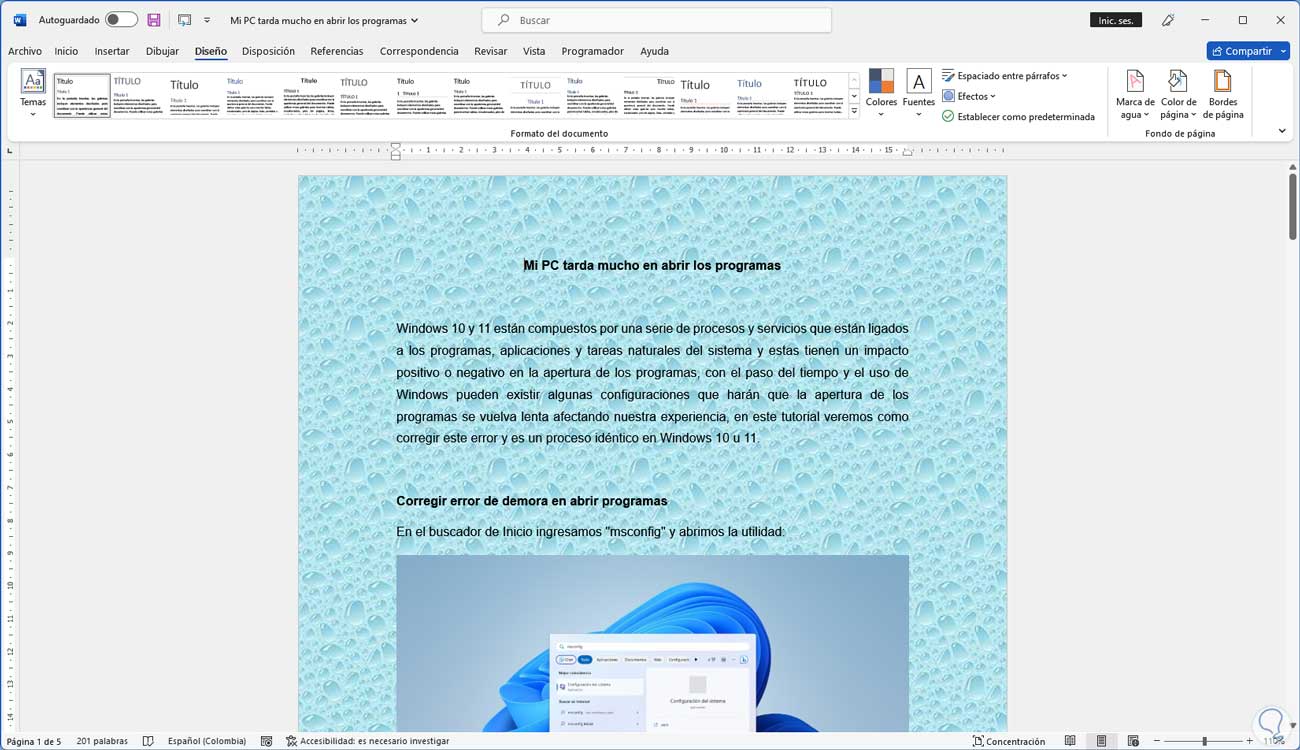Image resolution: width=1300 pixels, height=750 pixels.
Task: Switch to Read Mode view
Action: [x=1070, y=741]
